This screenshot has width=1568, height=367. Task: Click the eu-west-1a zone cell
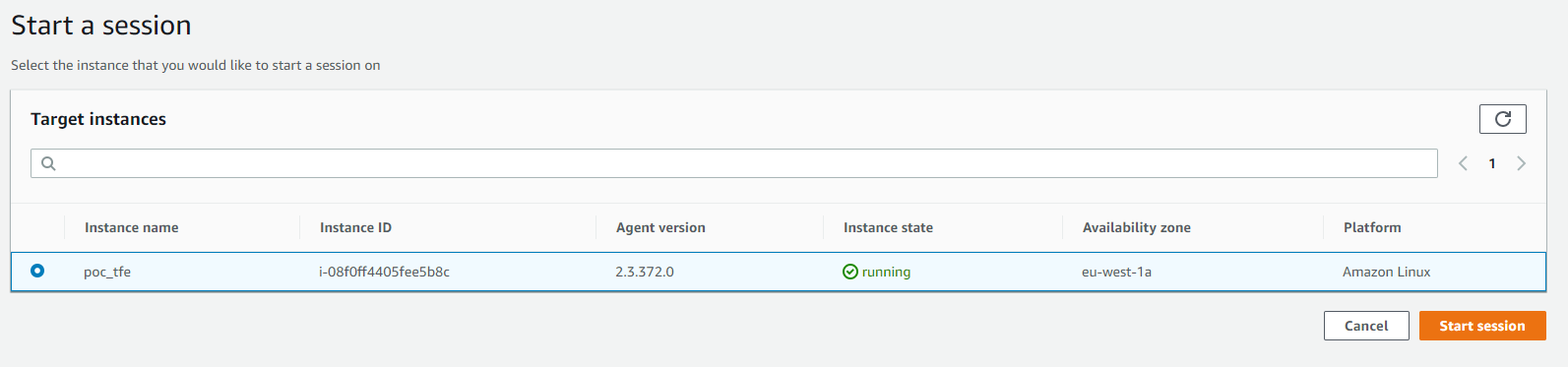point(1116,272)
